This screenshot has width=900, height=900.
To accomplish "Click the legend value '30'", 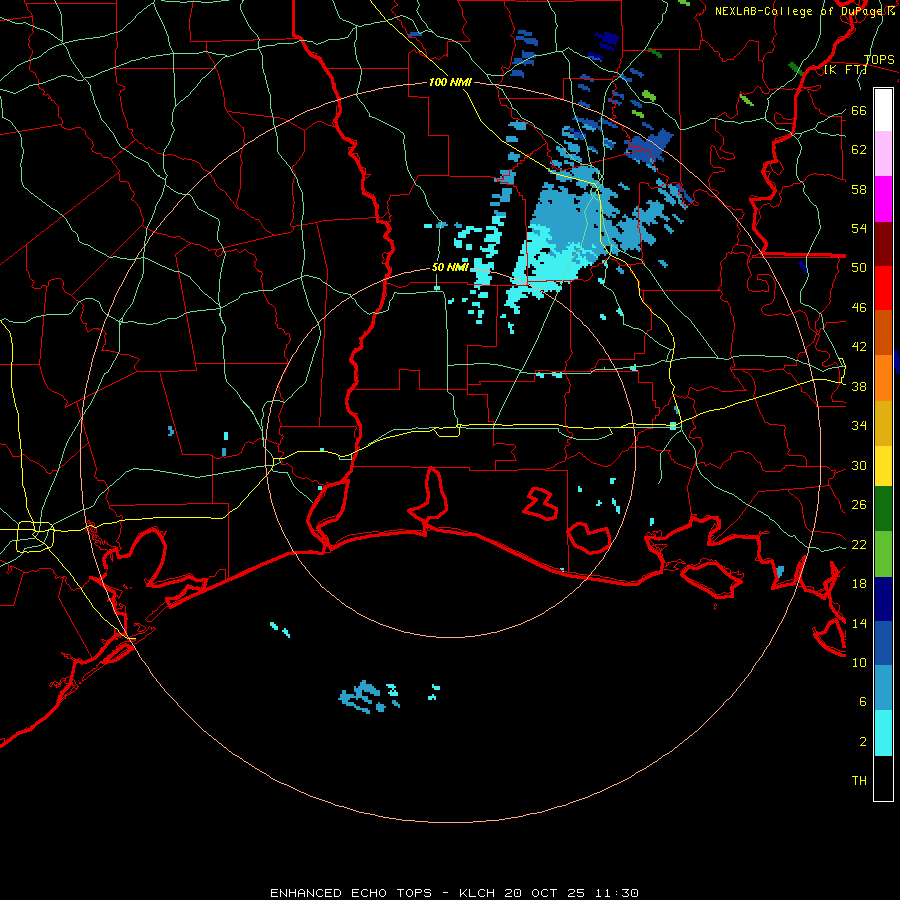I will (x=859, y=465).
